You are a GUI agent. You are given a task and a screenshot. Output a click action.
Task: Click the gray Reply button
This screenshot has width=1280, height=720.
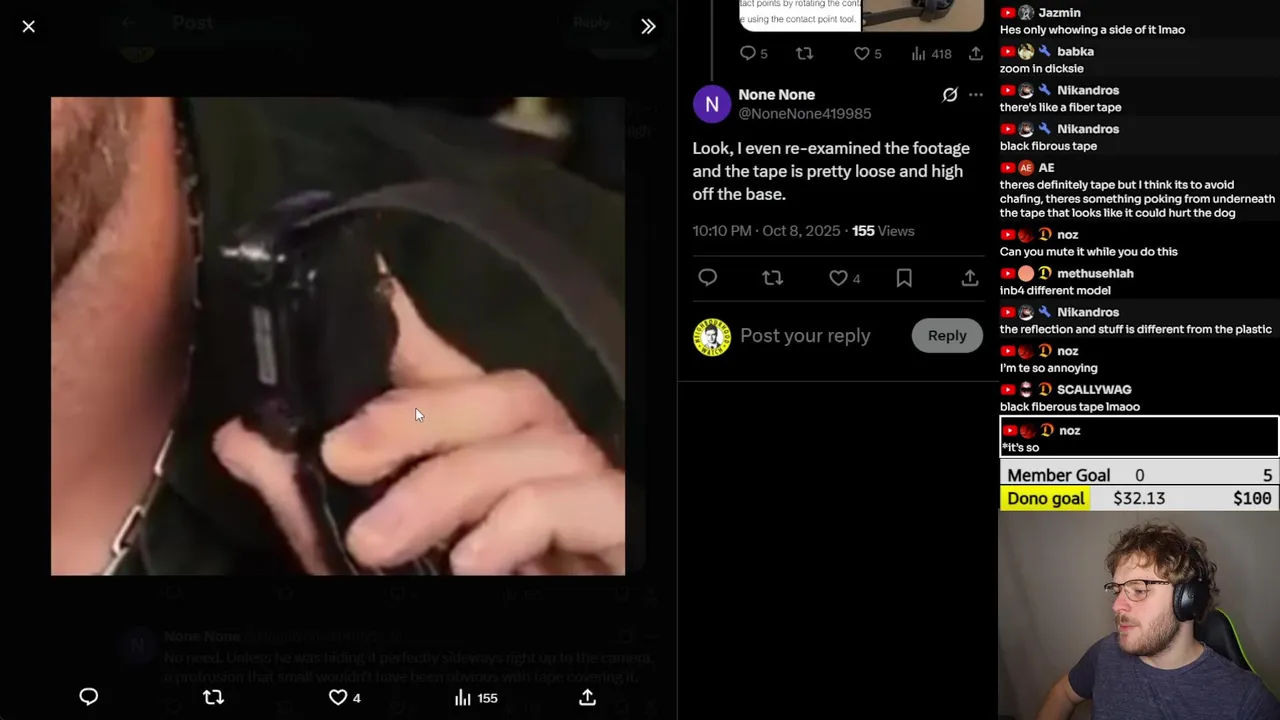point(947,336)
